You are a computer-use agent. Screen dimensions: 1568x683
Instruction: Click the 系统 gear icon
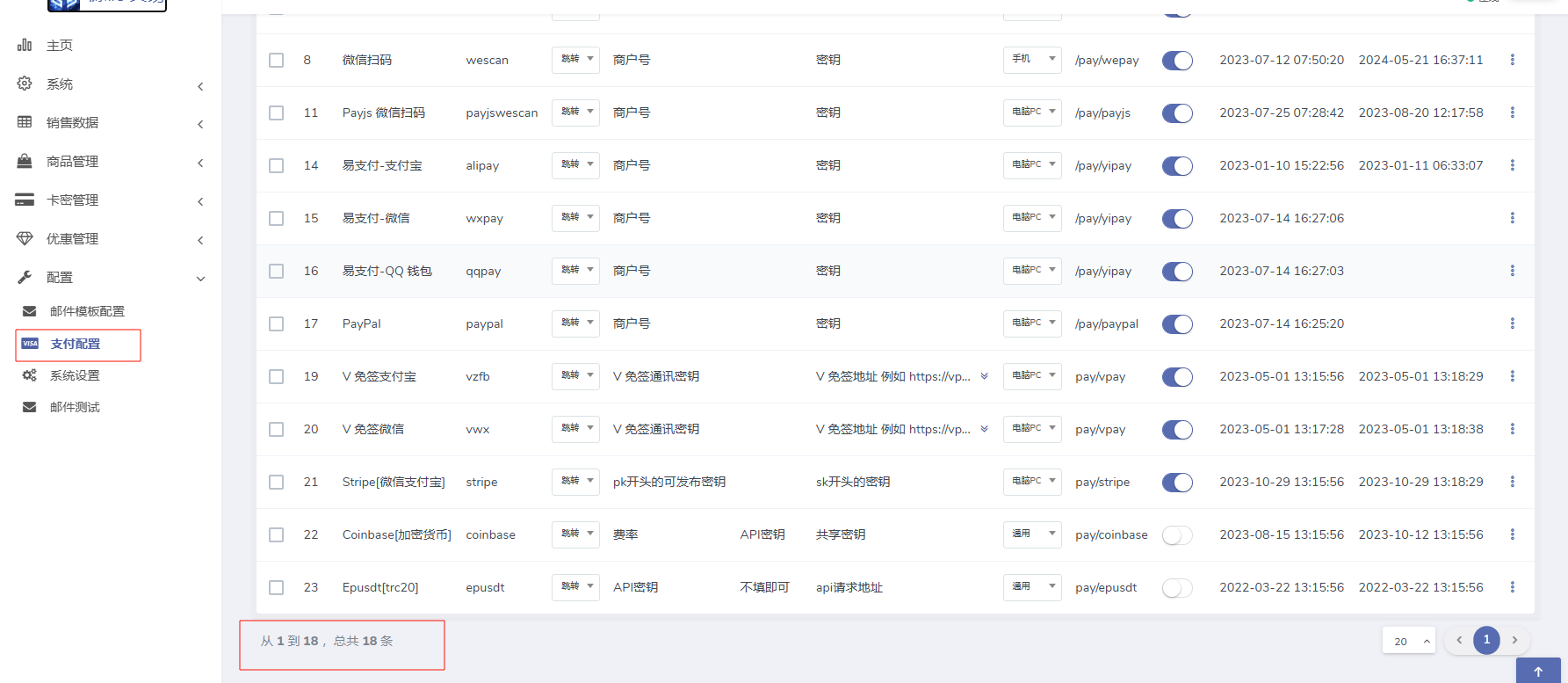tap(25, 84)
